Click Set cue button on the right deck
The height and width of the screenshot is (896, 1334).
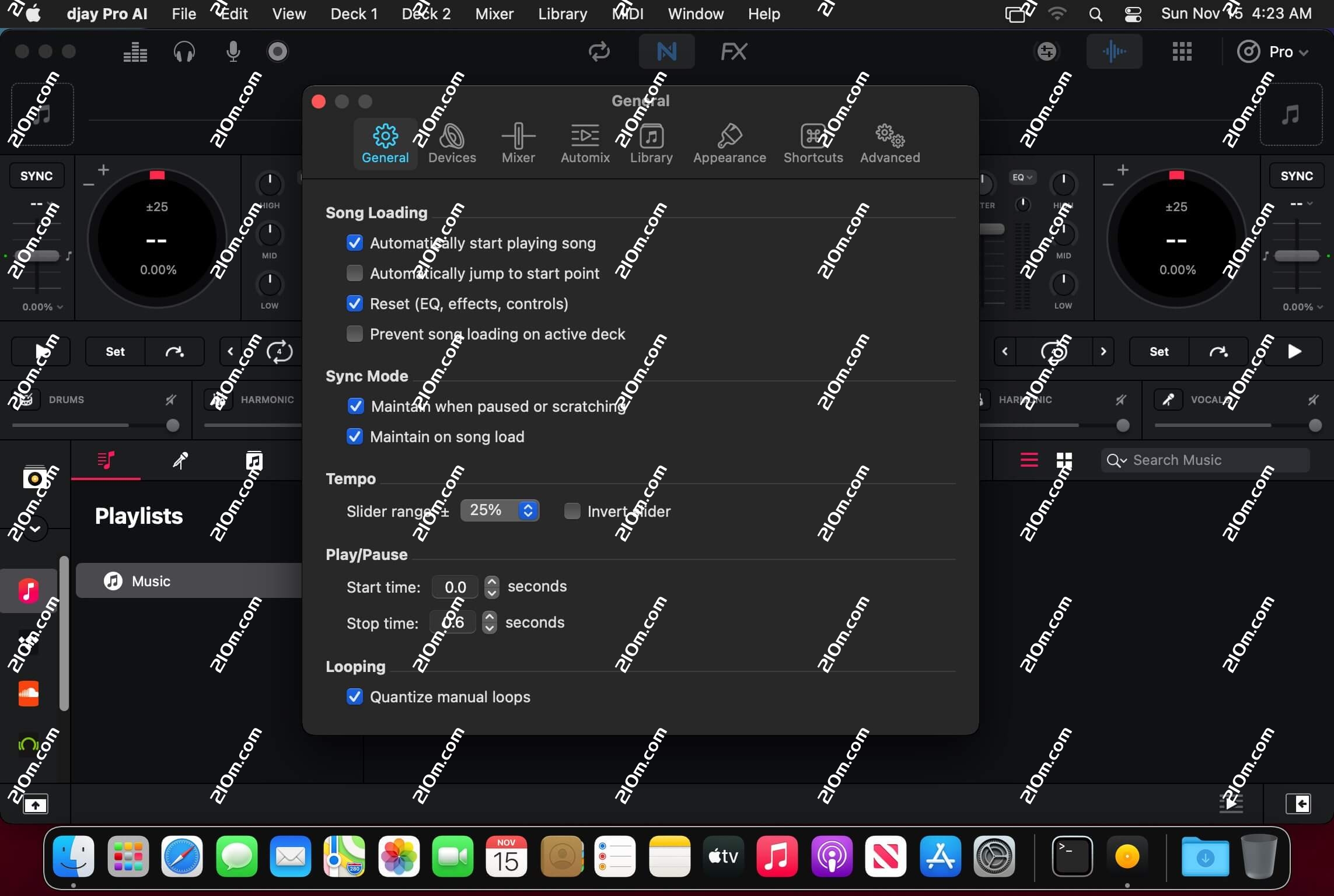(1160, 351)
